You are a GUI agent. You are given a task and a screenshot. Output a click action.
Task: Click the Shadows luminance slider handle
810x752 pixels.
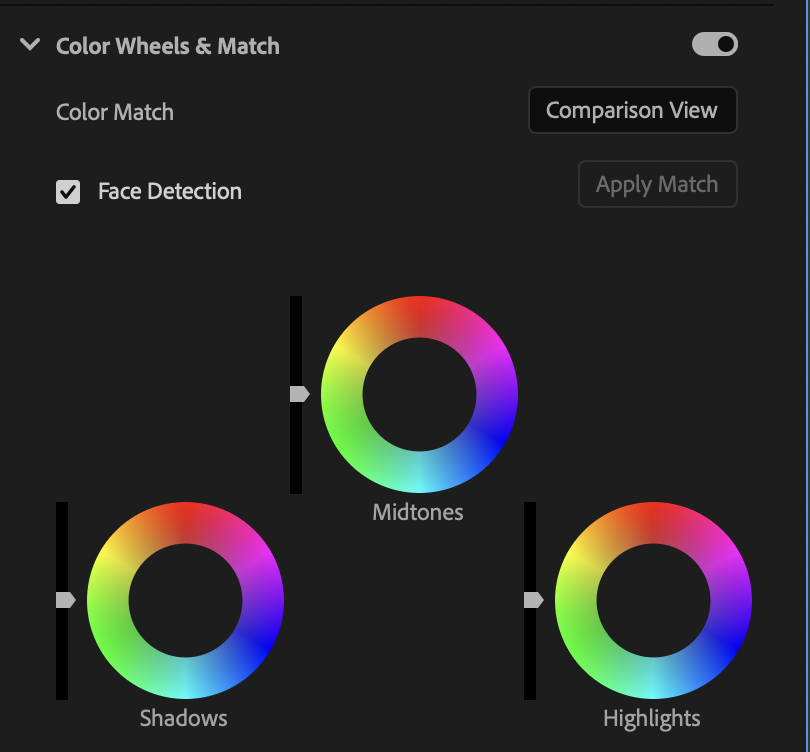pyautogui.click(x=65, y=600)
